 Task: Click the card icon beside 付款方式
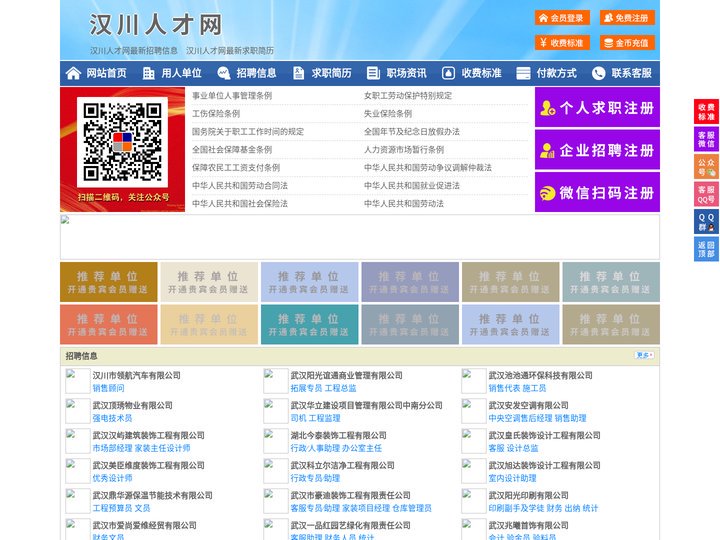pyautogui.click(x=523, y=73)
